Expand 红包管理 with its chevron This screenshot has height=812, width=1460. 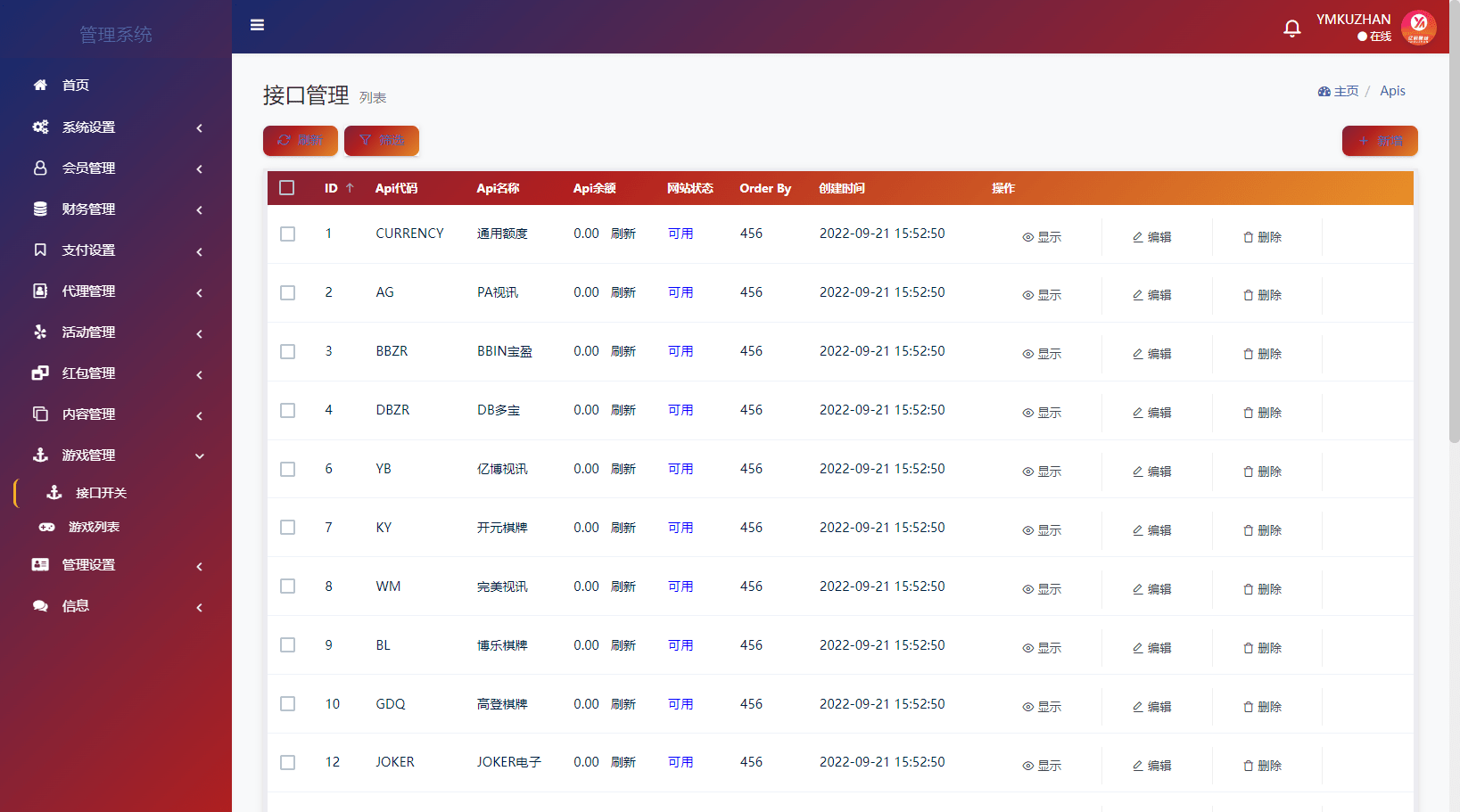200,374
